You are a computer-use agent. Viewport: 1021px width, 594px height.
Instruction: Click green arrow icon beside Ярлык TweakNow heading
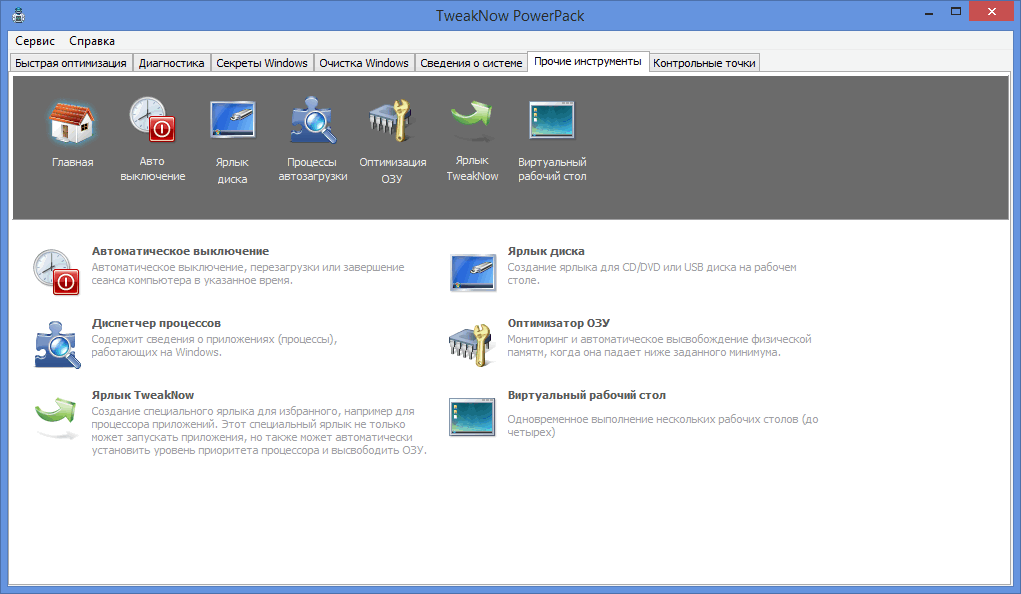tap(56, 417)
